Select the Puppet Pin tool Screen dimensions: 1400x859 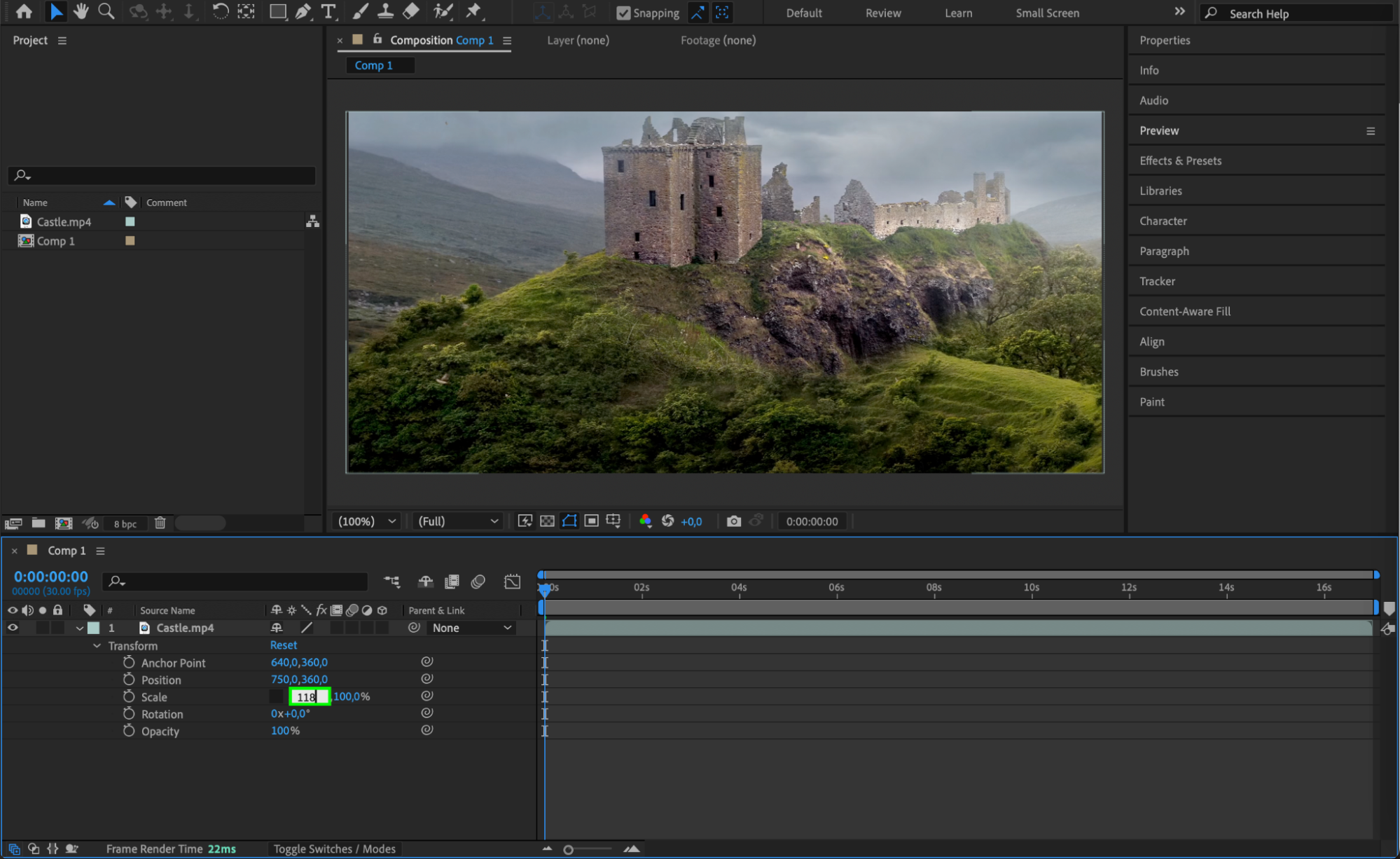click(x=474, y=11)
